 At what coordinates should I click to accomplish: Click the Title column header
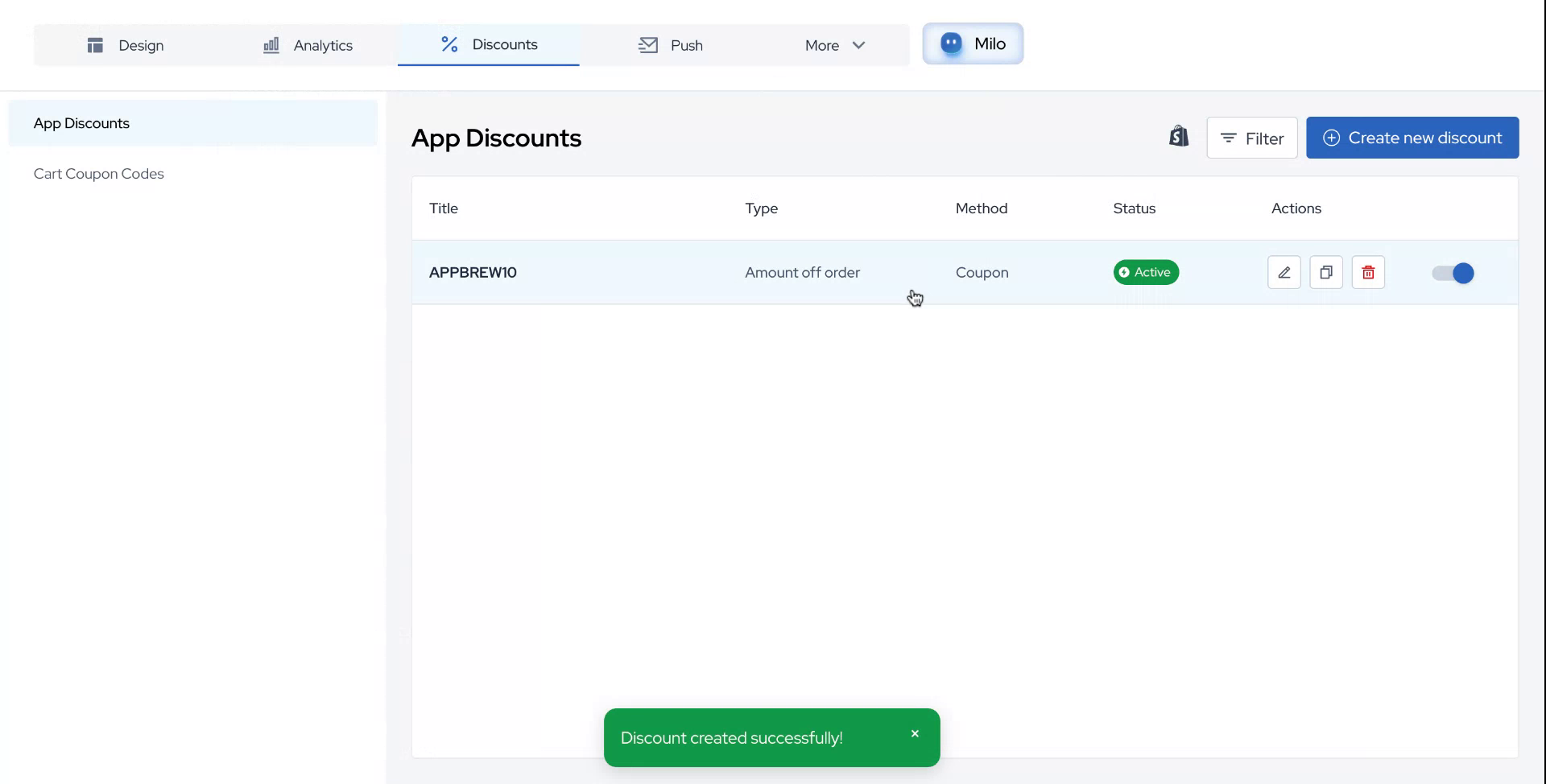click(x=444, y=208)
